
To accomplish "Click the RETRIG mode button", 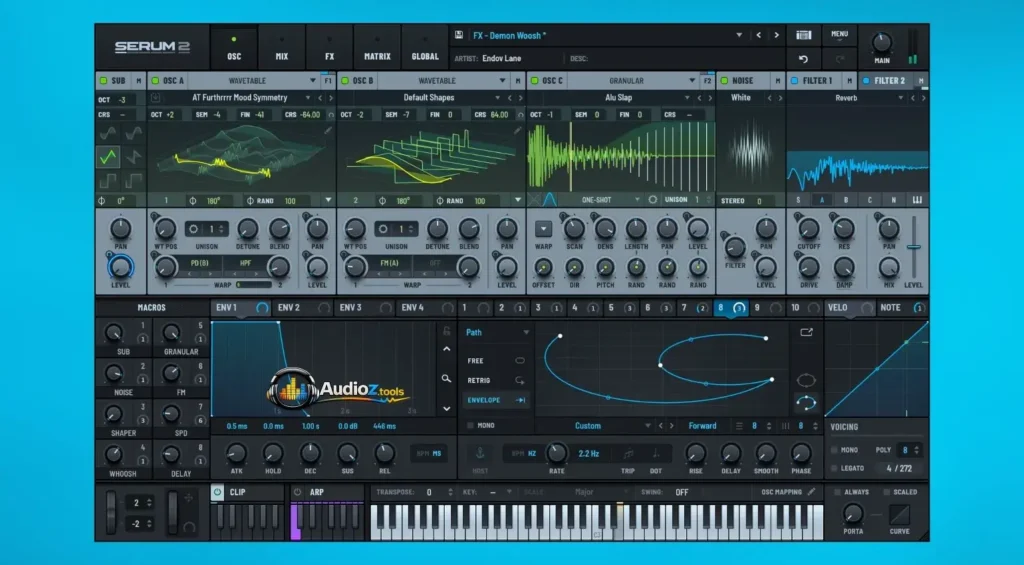I will pos(496,380).
